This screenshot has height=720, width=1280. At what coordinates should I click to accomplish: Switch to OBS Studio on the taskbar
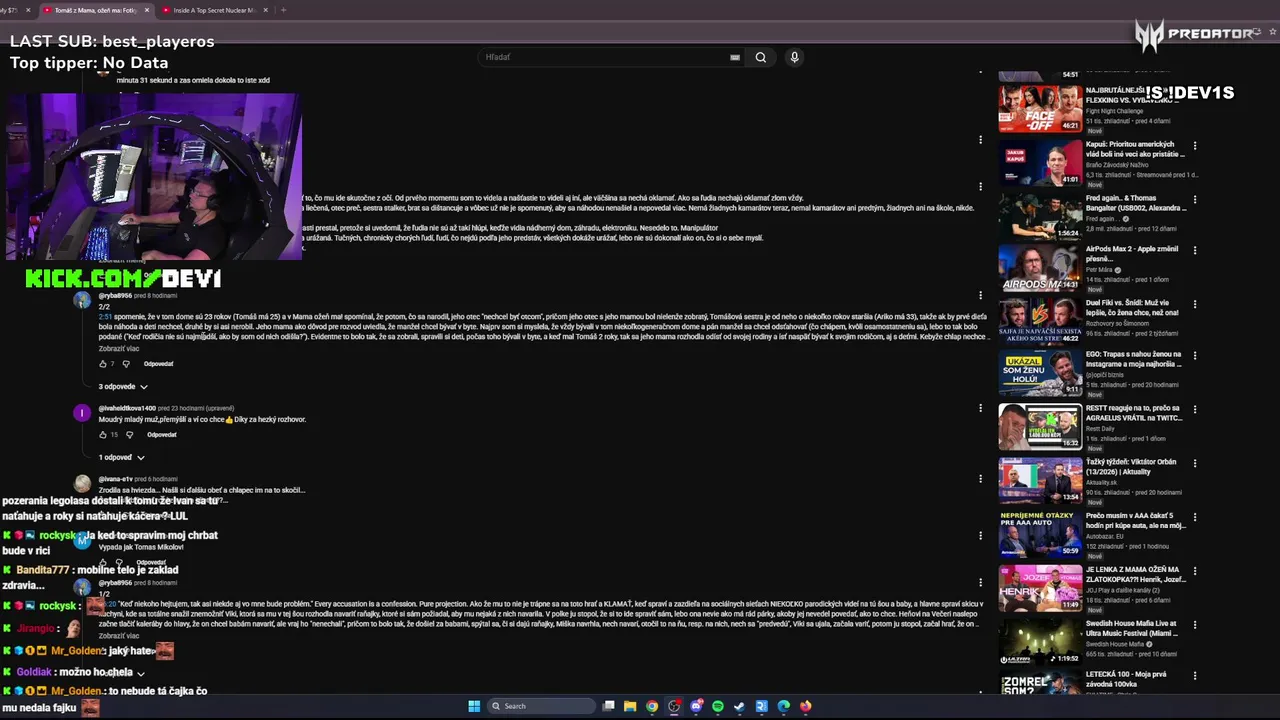point(674,706)
